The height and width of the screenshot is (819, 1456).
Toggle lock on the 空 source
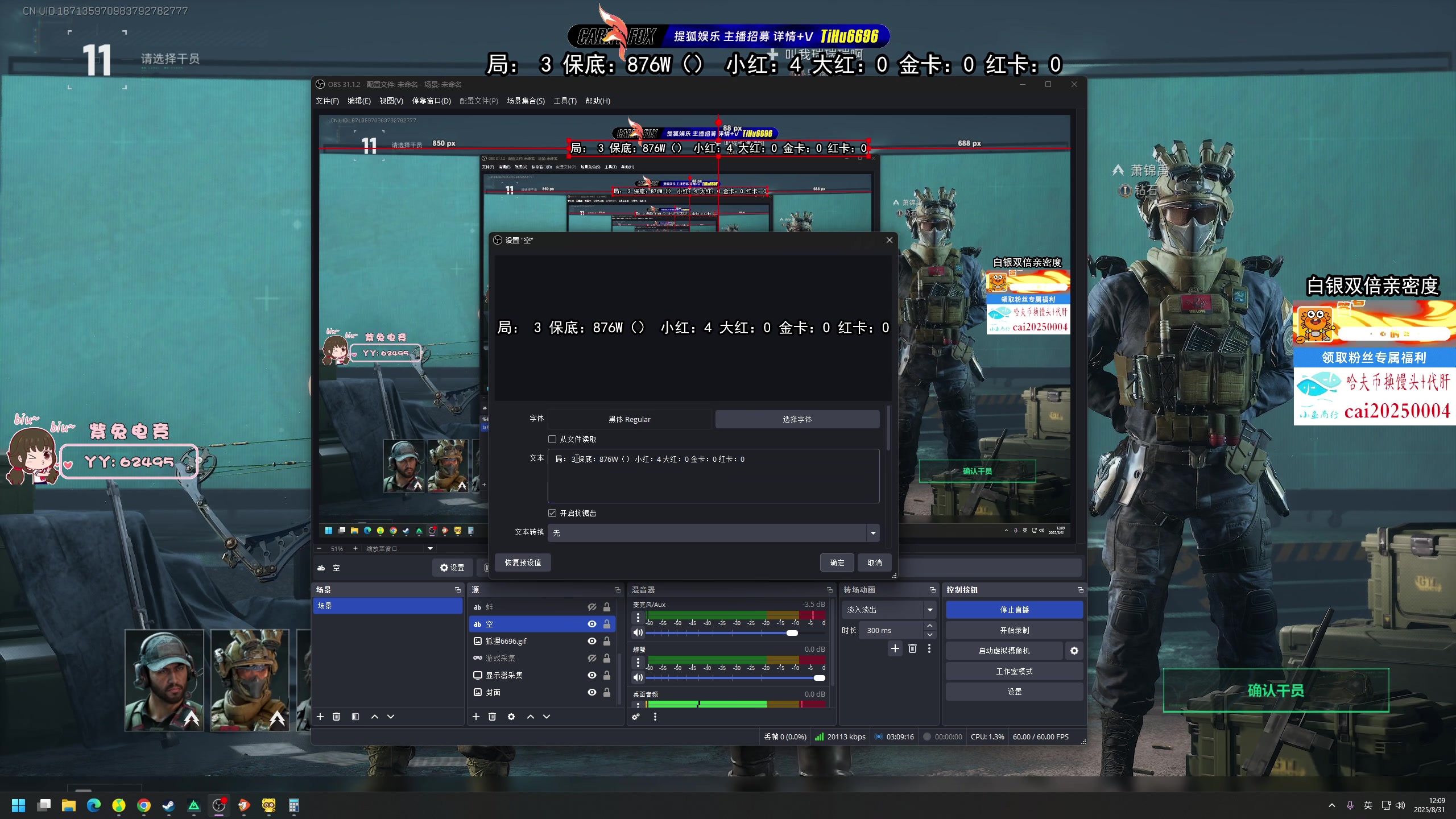[x=607, y=624]
